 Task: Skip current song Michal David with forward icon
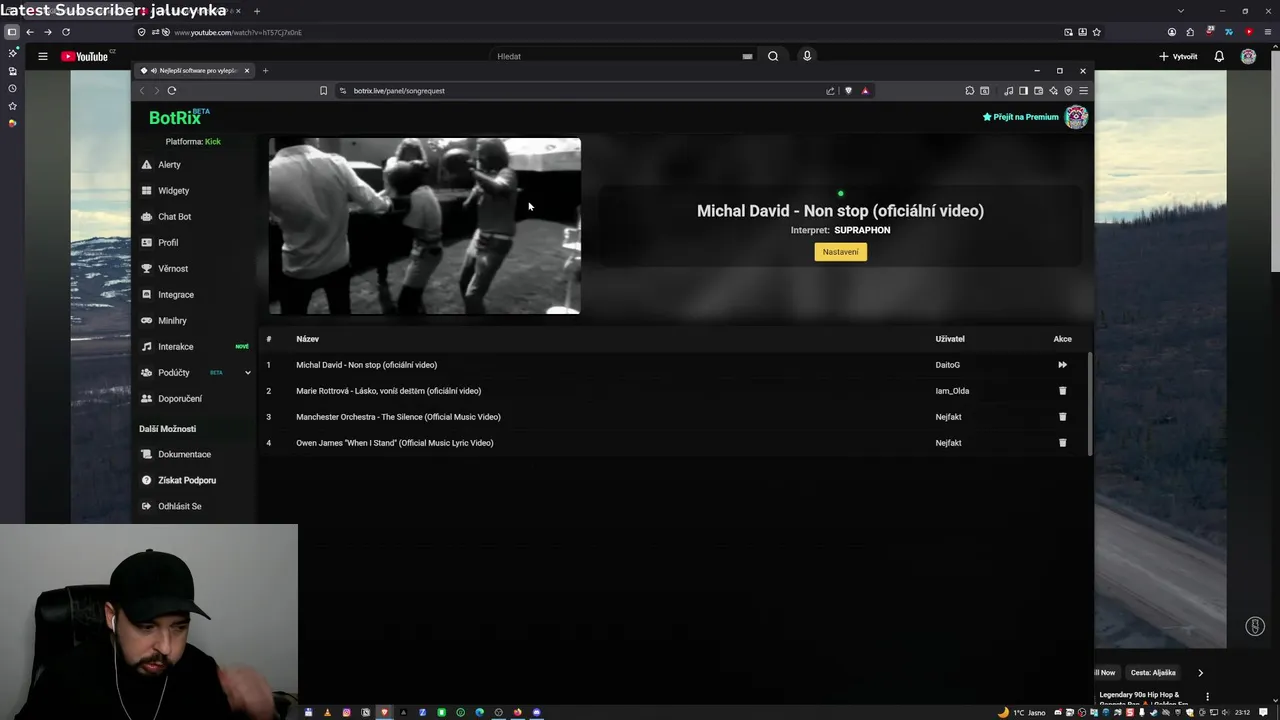click(1062, 365)
